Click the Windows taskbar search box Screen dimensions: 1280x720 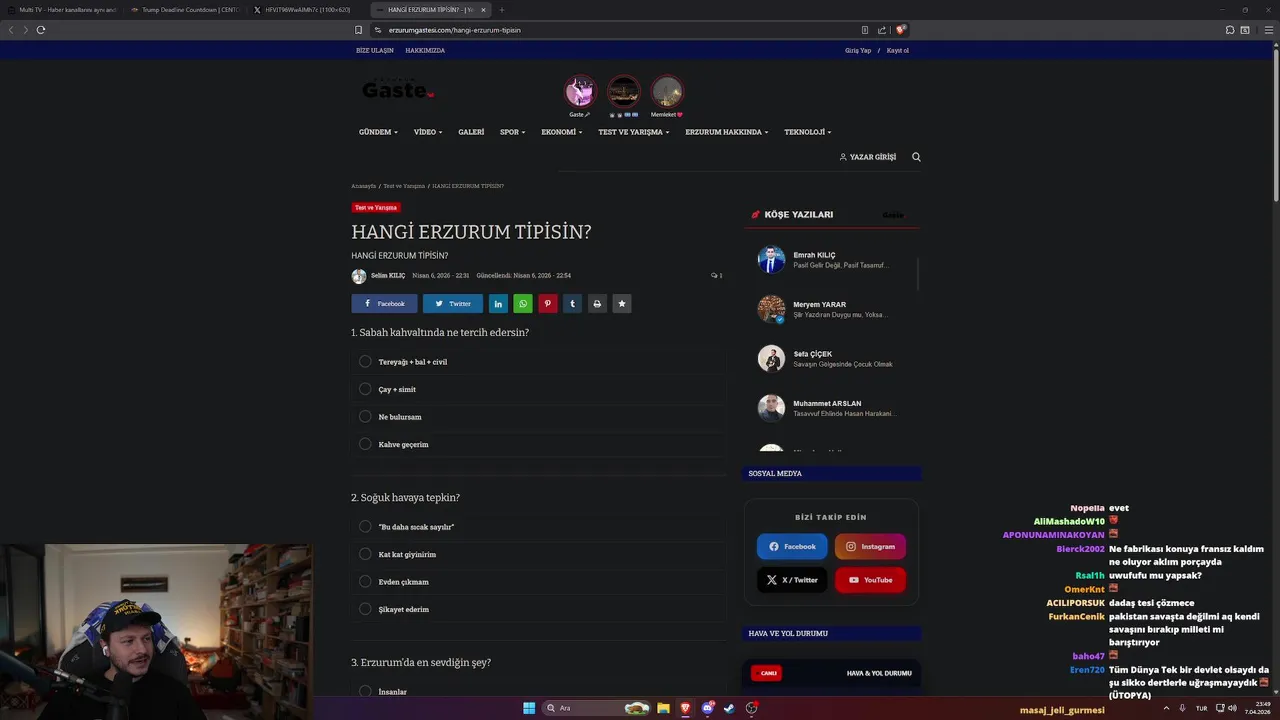click(x=596, y=708)
